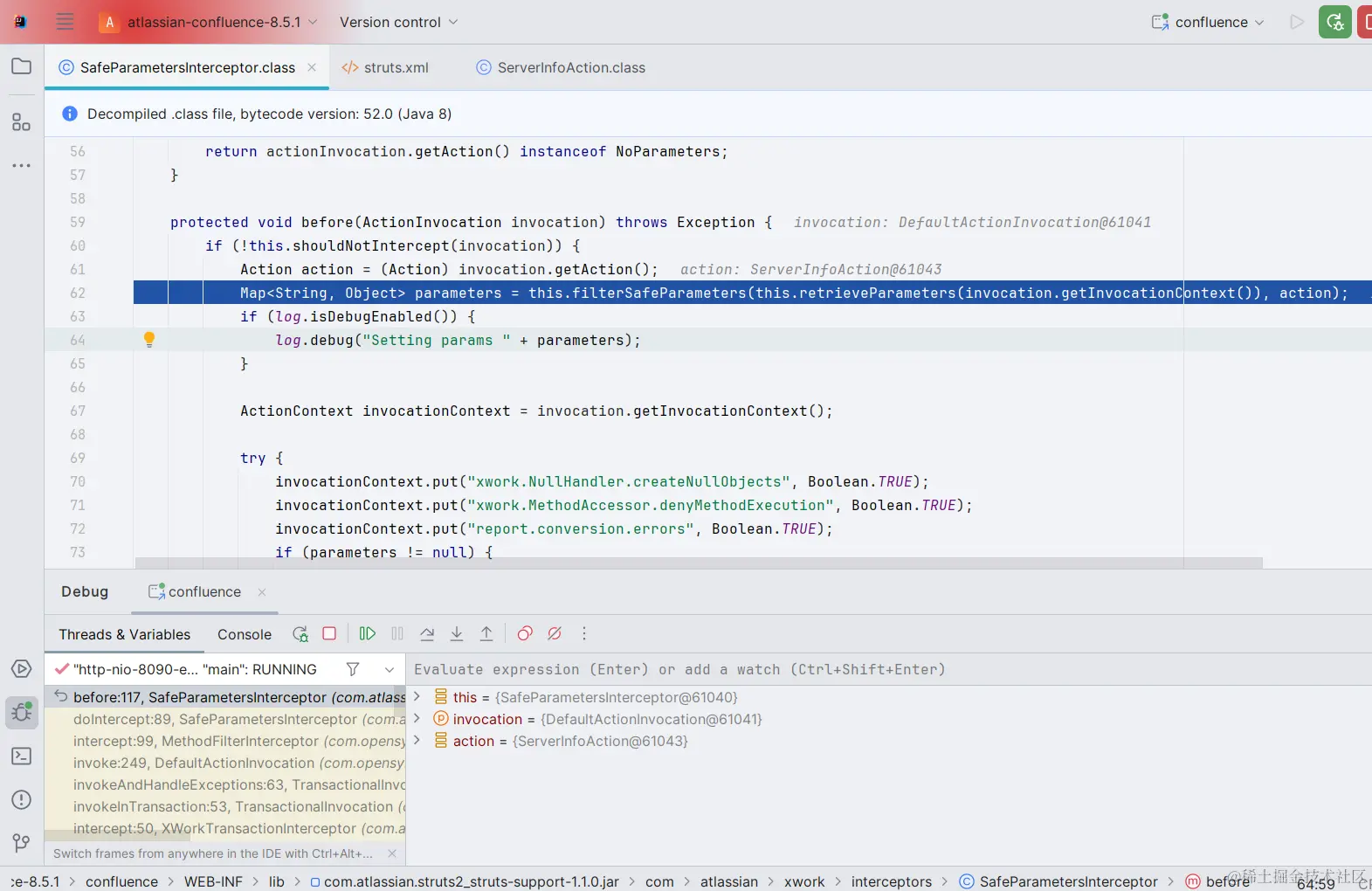Open the Problems tool window
This screenshot has width=1372, height=891.
click(x=22, y=800)
